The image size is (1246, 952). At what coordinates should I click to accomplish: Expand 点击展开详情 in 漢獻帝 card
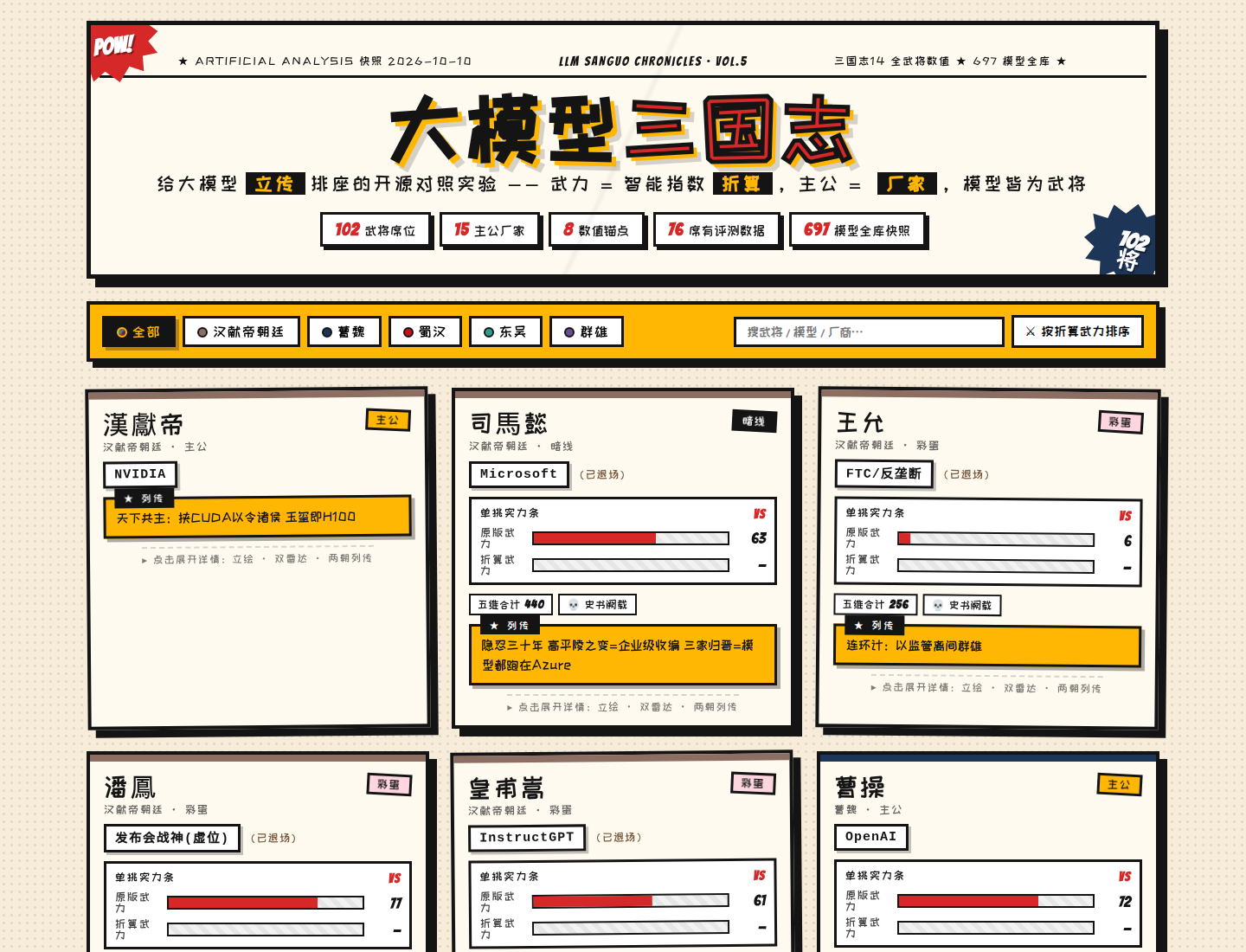coord(258,559)
